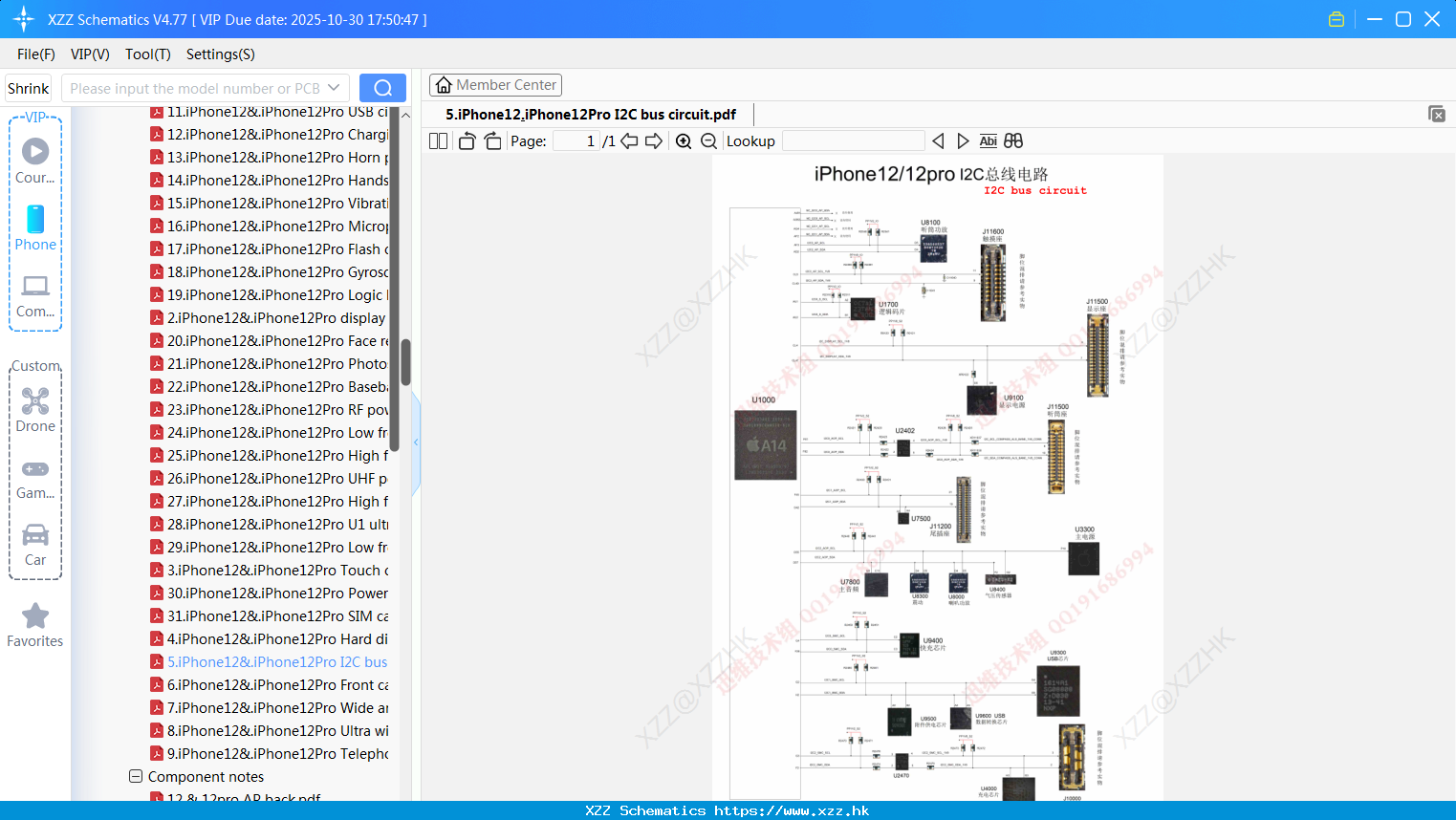Viewport: 1456px width, 820px height.
Task: Collapse the left panel splitter handle
Action: 416,442
